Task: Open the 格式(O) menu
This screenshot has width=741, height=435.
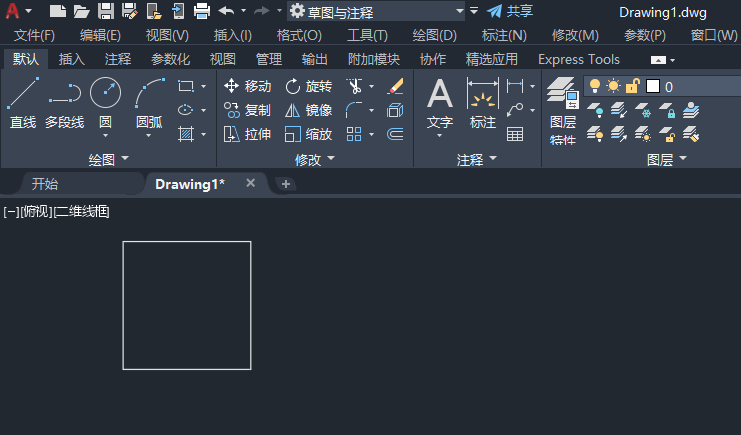Action: [x=299, y=35]
